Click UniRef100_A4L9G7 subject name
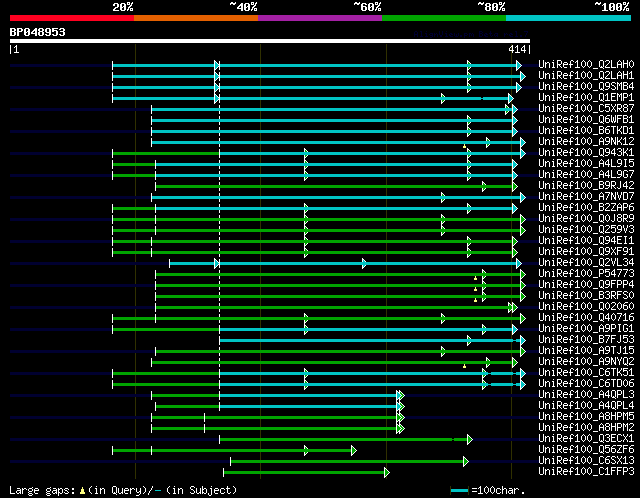The height and width of the screenshot is (498, 640). tap(586, 175)
